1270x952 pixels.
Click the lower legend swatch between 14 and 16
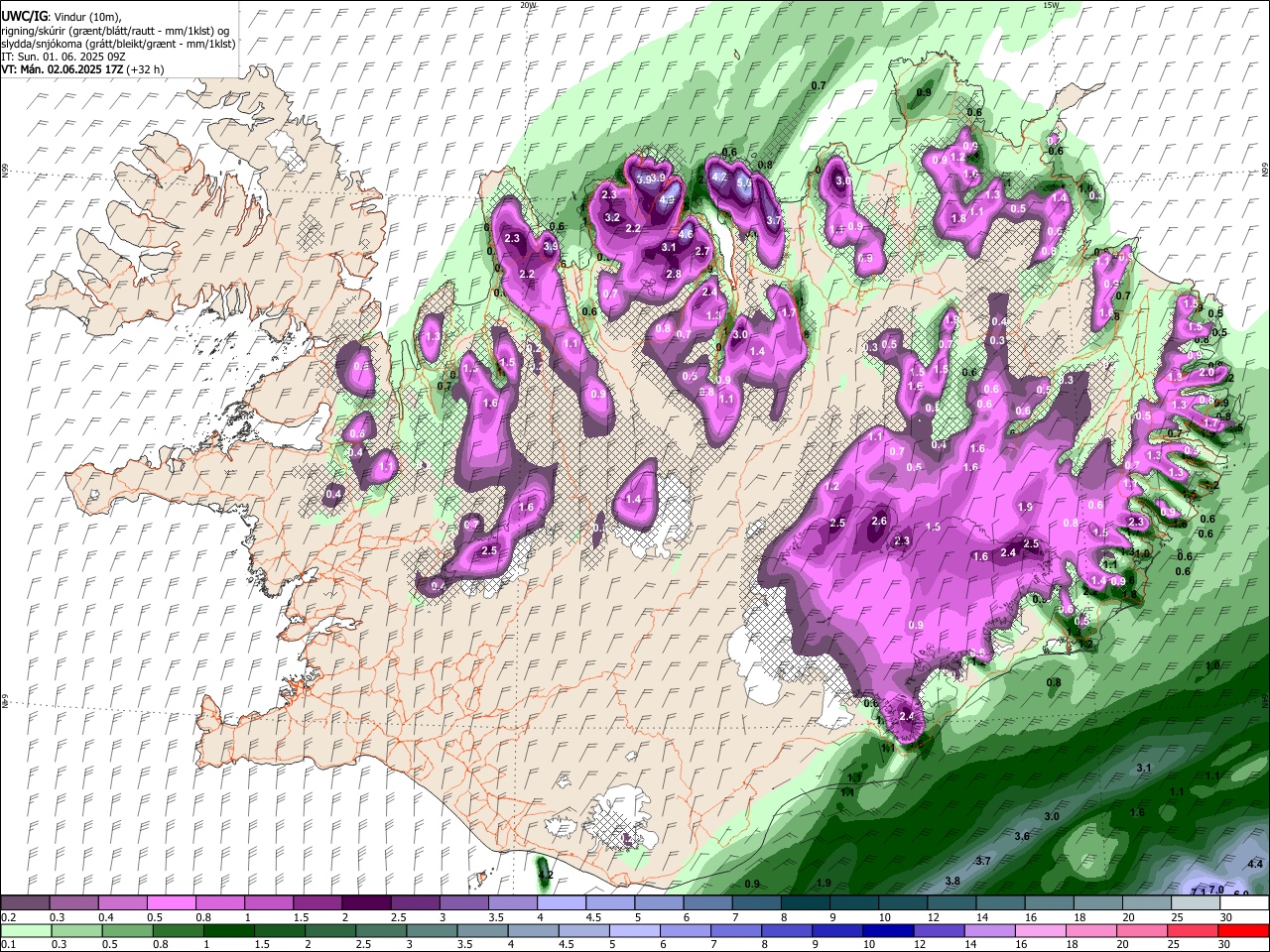989,931
